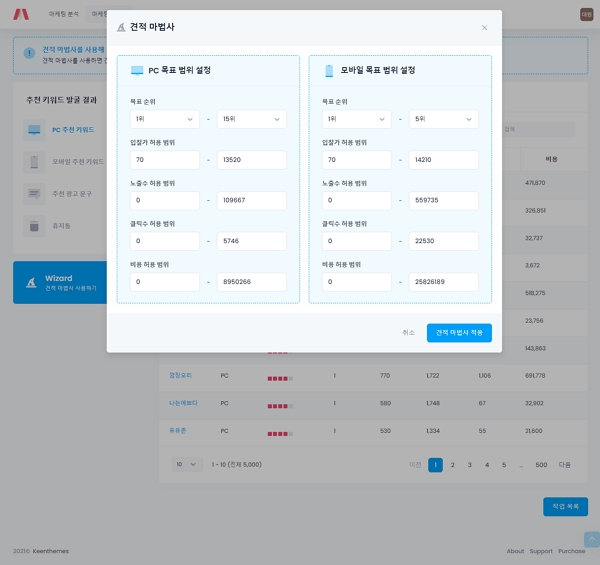Screen dimensions: 600x565
Task: Open the user avatar in the top-right corner
Action: [586, 14]
